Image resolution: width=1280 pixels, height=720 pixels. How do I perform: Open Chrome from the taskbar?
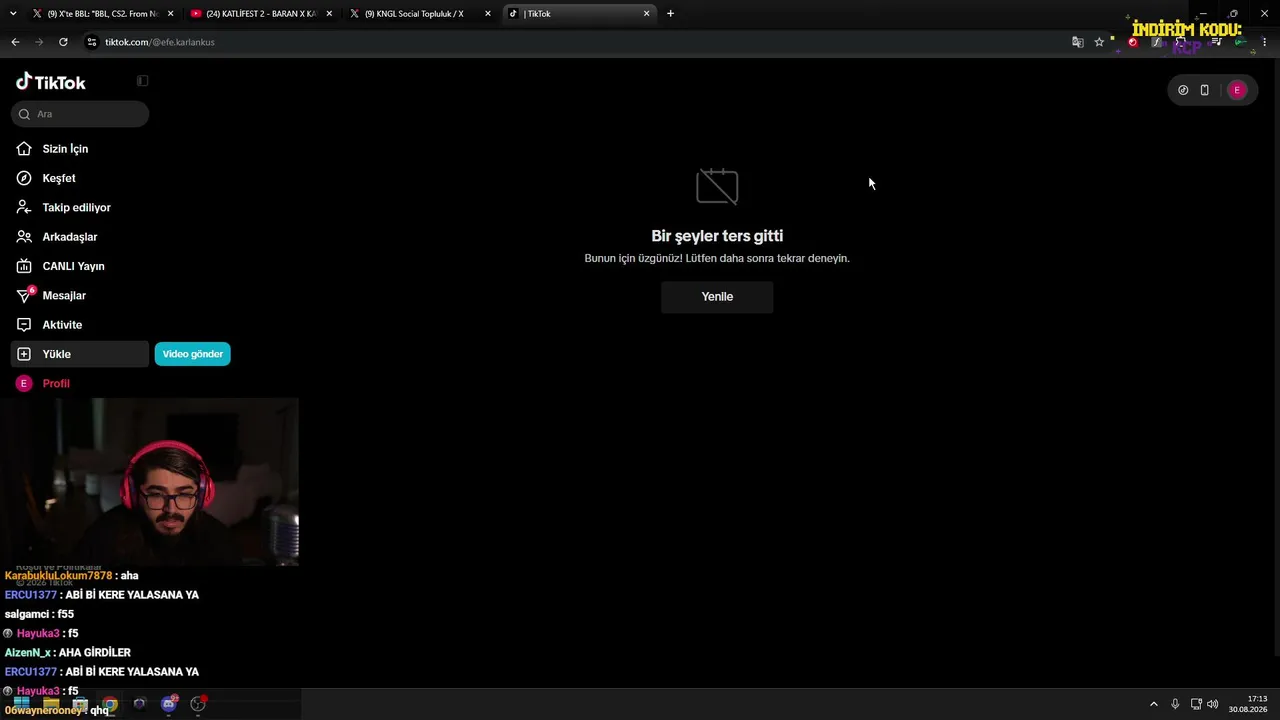click(110, 704)
